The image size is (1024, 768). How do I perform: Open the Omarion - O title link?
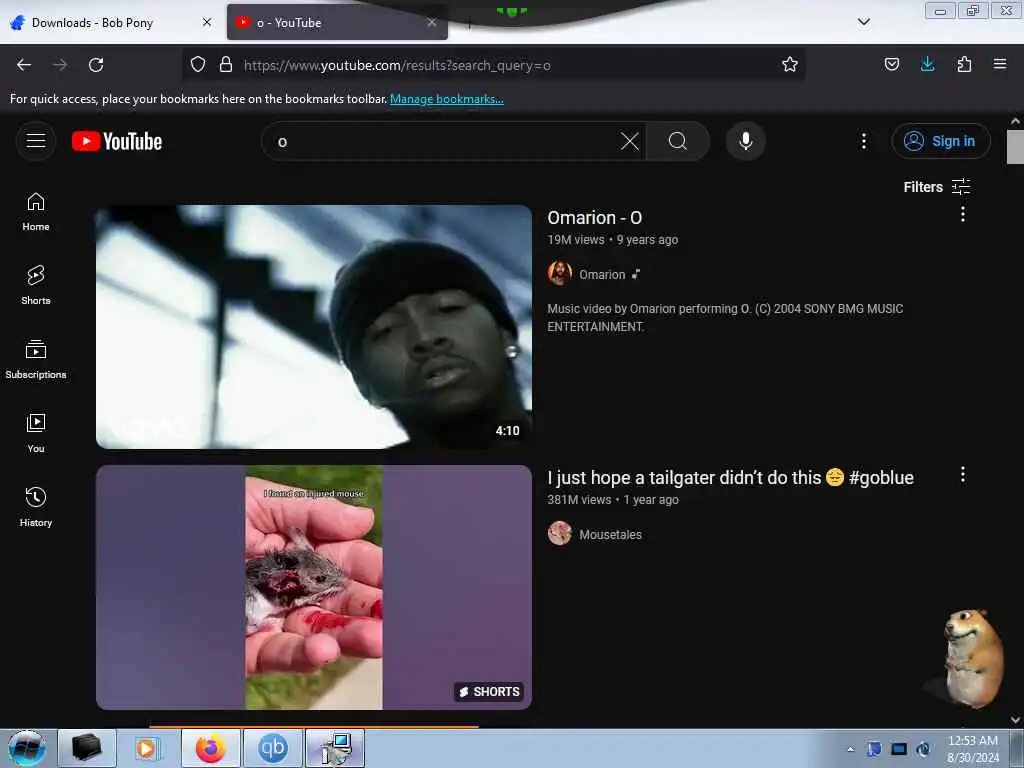point(594,217)
